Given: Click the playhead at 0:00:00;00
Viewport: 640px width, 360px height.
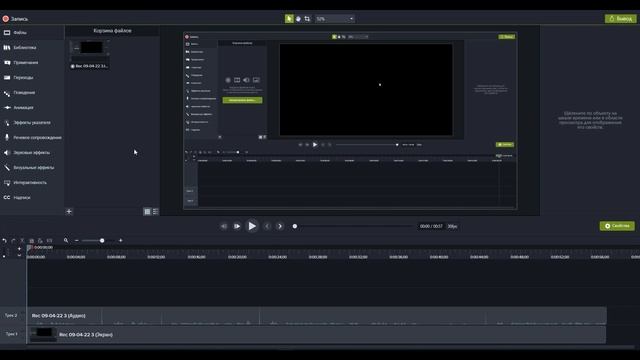Looking at the screenshot, I should pyautogui.click(x=29, y=248).
